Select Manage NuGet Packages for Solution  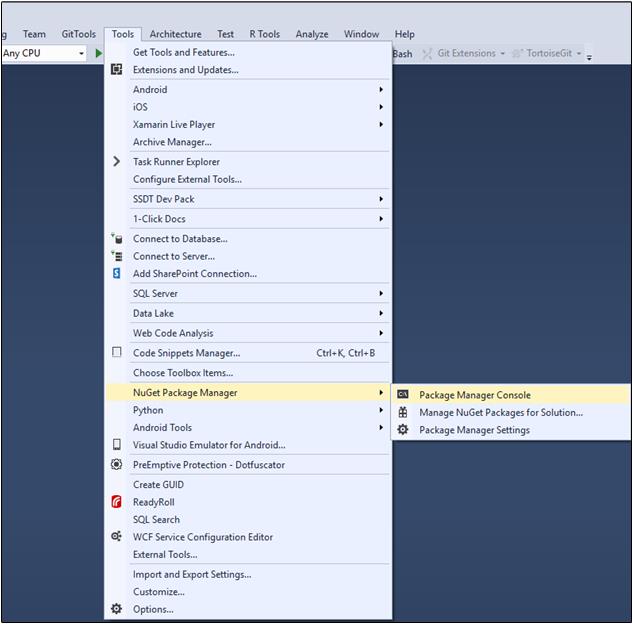511,412
